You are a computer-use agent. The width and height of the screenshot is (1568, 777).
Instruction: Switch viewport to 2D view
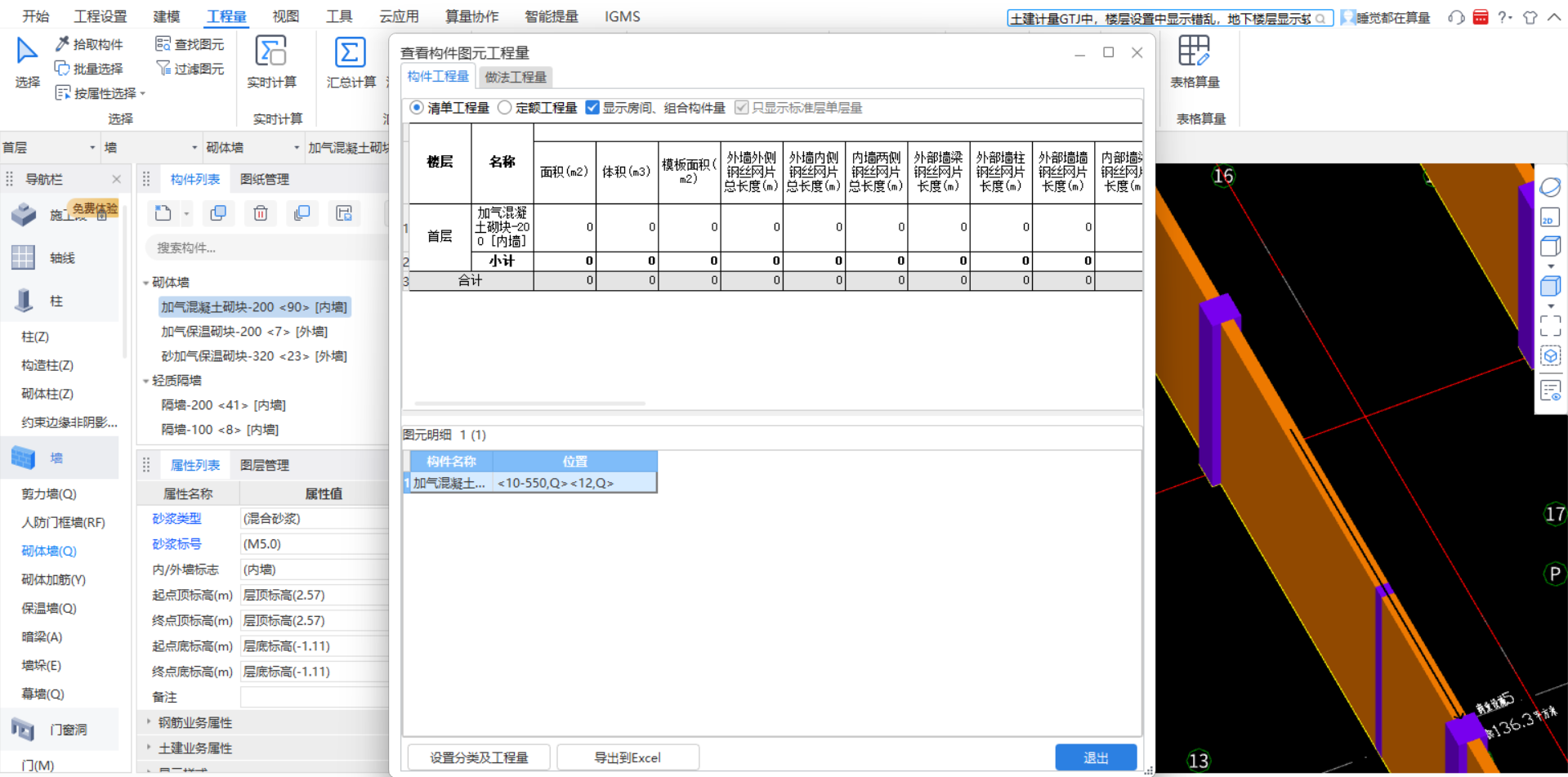point(1550,218)
